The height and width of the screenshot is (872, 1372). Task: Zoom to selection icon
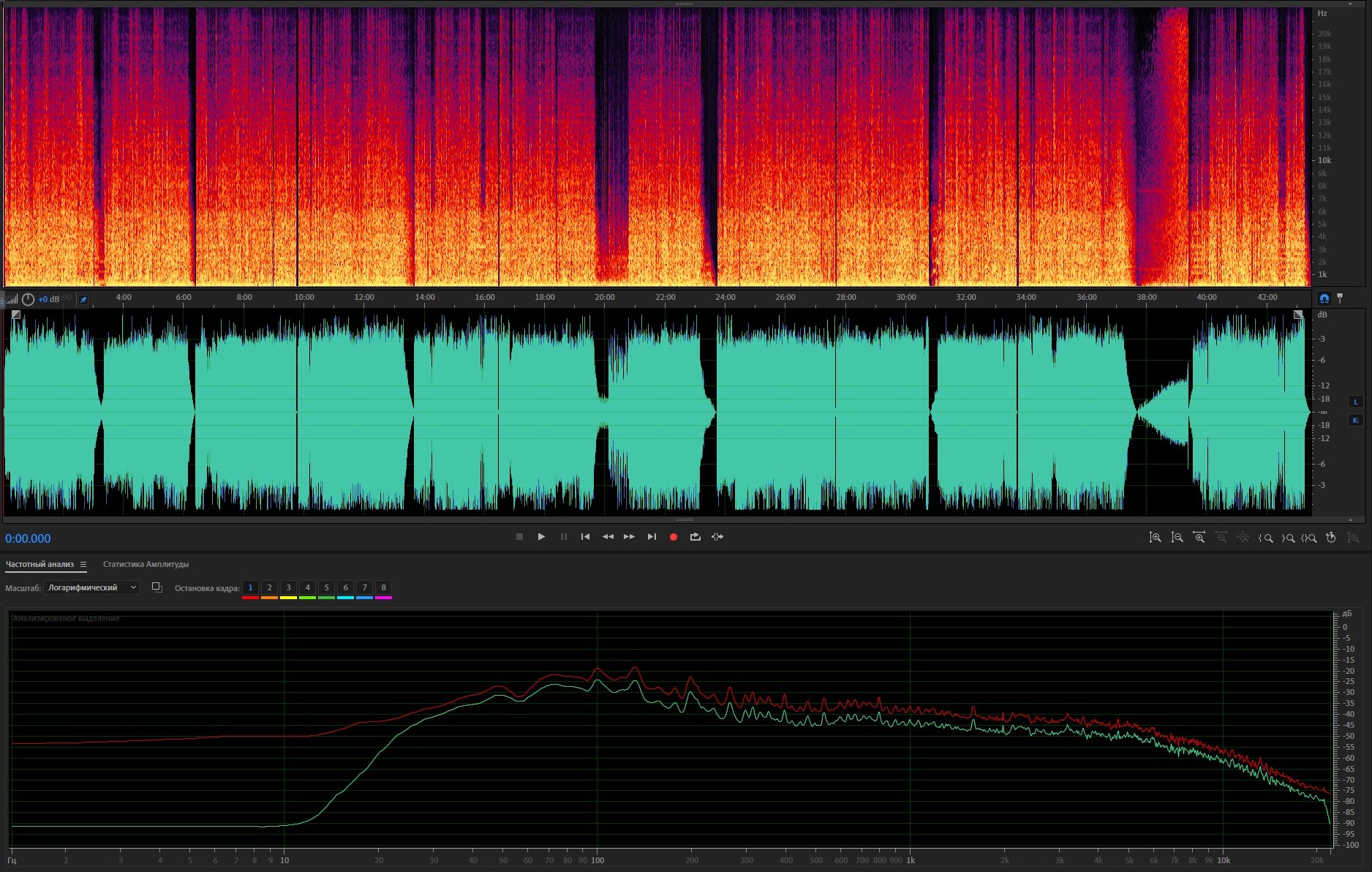(x=1309, y=538)
